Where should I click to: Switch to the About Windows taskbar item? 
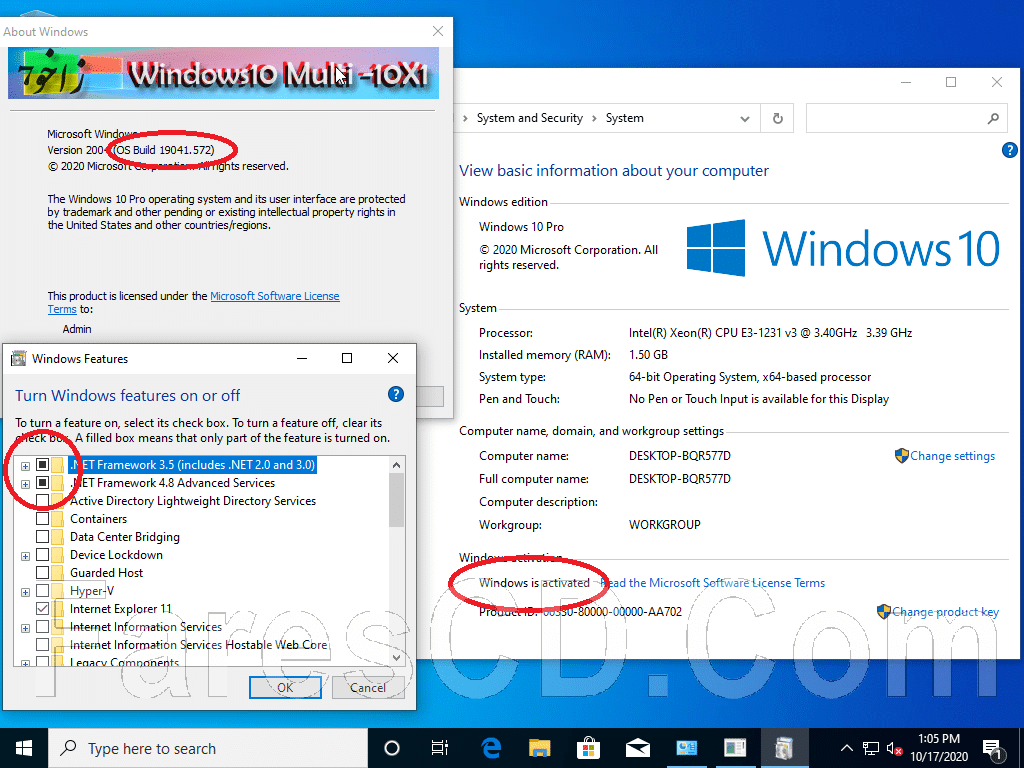tap(735, 748)
